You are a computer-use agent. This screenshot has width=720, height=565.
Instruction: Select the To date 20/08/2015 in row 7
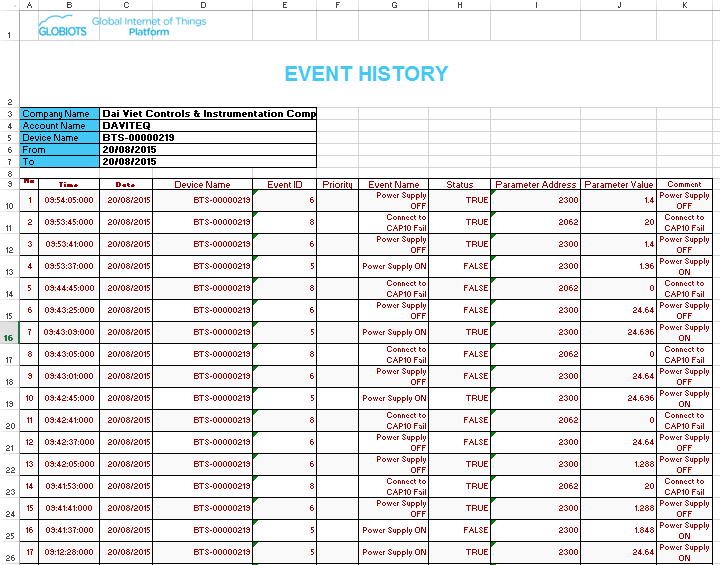(x=208, y=161)
